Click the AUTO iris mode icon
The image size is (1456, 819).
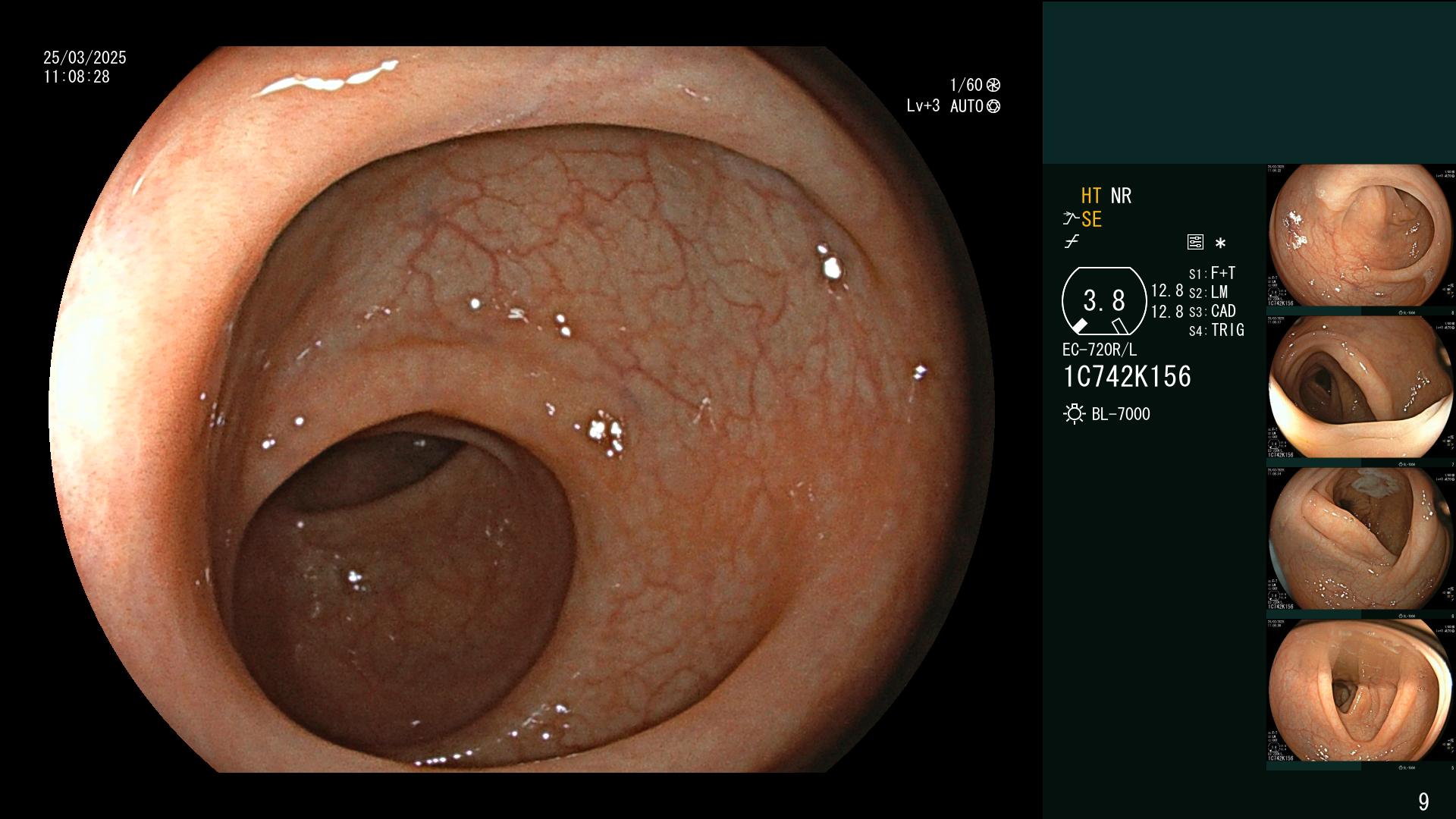993,106
